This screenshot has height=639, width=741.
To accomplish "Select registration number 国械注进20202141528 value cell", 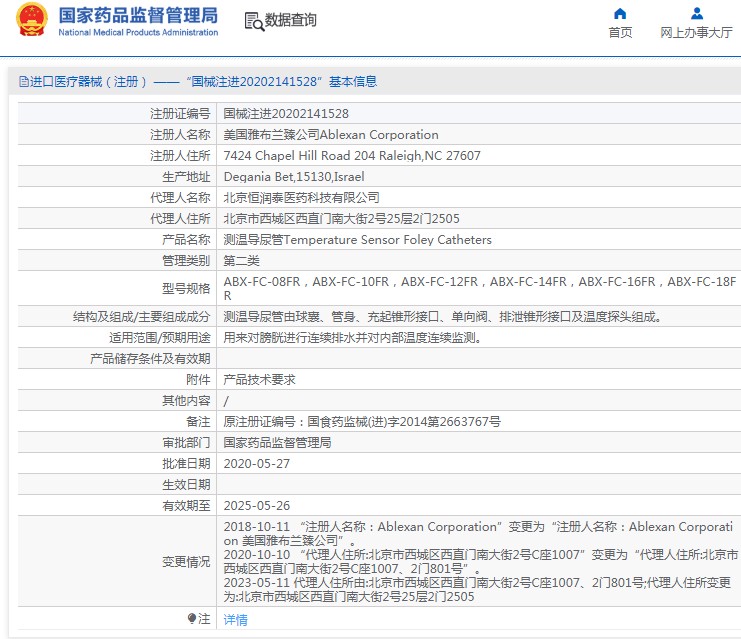I will pyautogui.click(x=479, y=113).
